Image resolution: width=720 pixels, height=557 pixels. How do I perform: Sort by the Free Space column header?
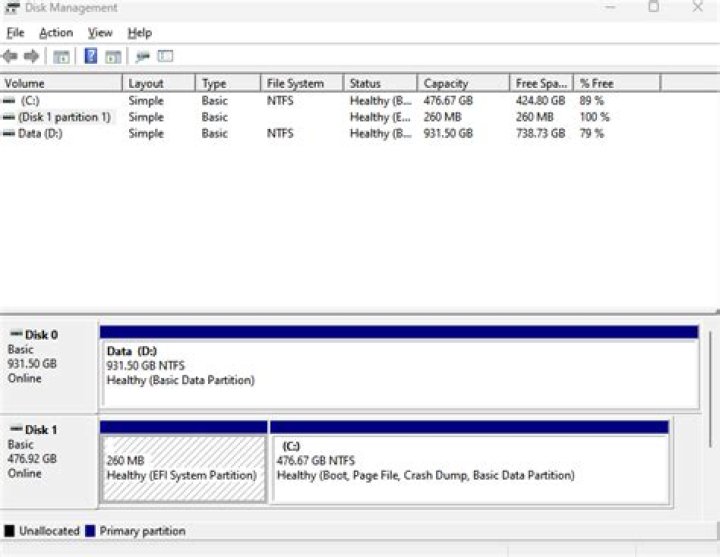coord(541,84)
